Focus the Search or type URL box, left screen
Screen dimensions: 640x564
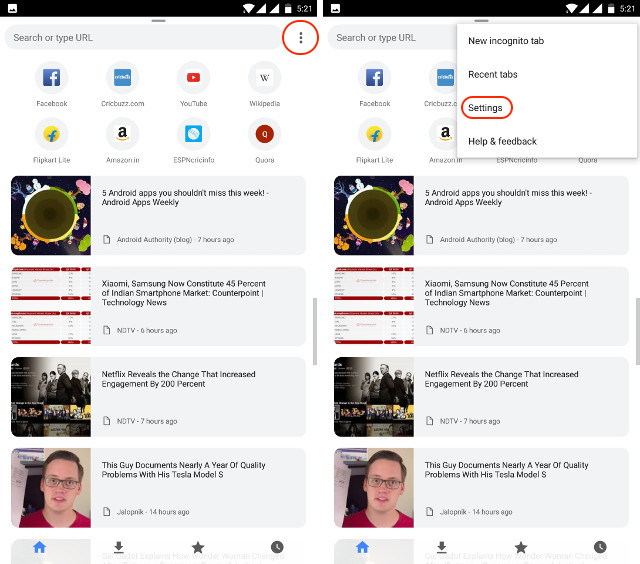[143, 38]
